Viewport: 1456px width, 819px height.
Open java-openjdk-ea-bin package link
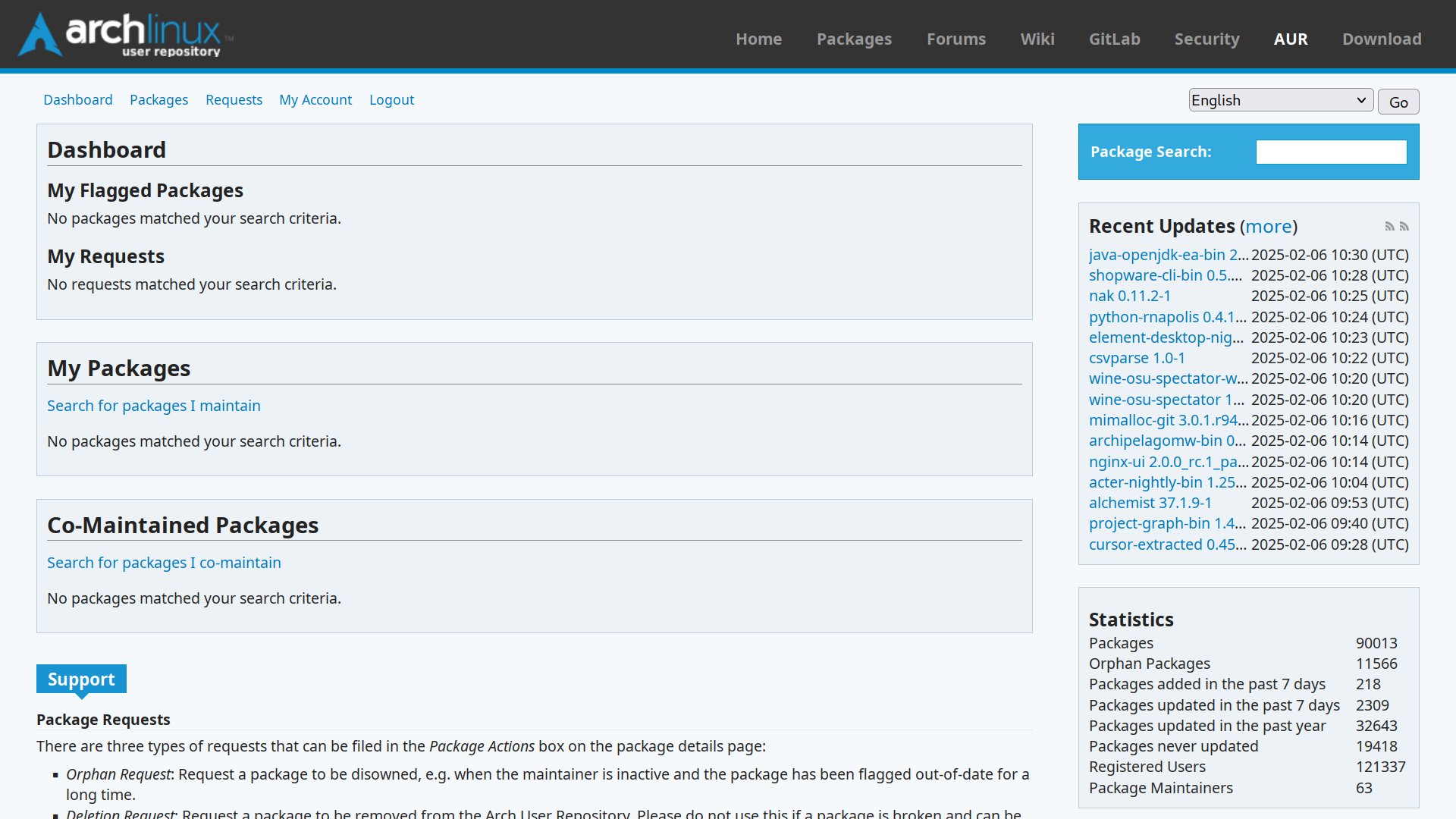pyautogui.click(x=1168, y=255)
